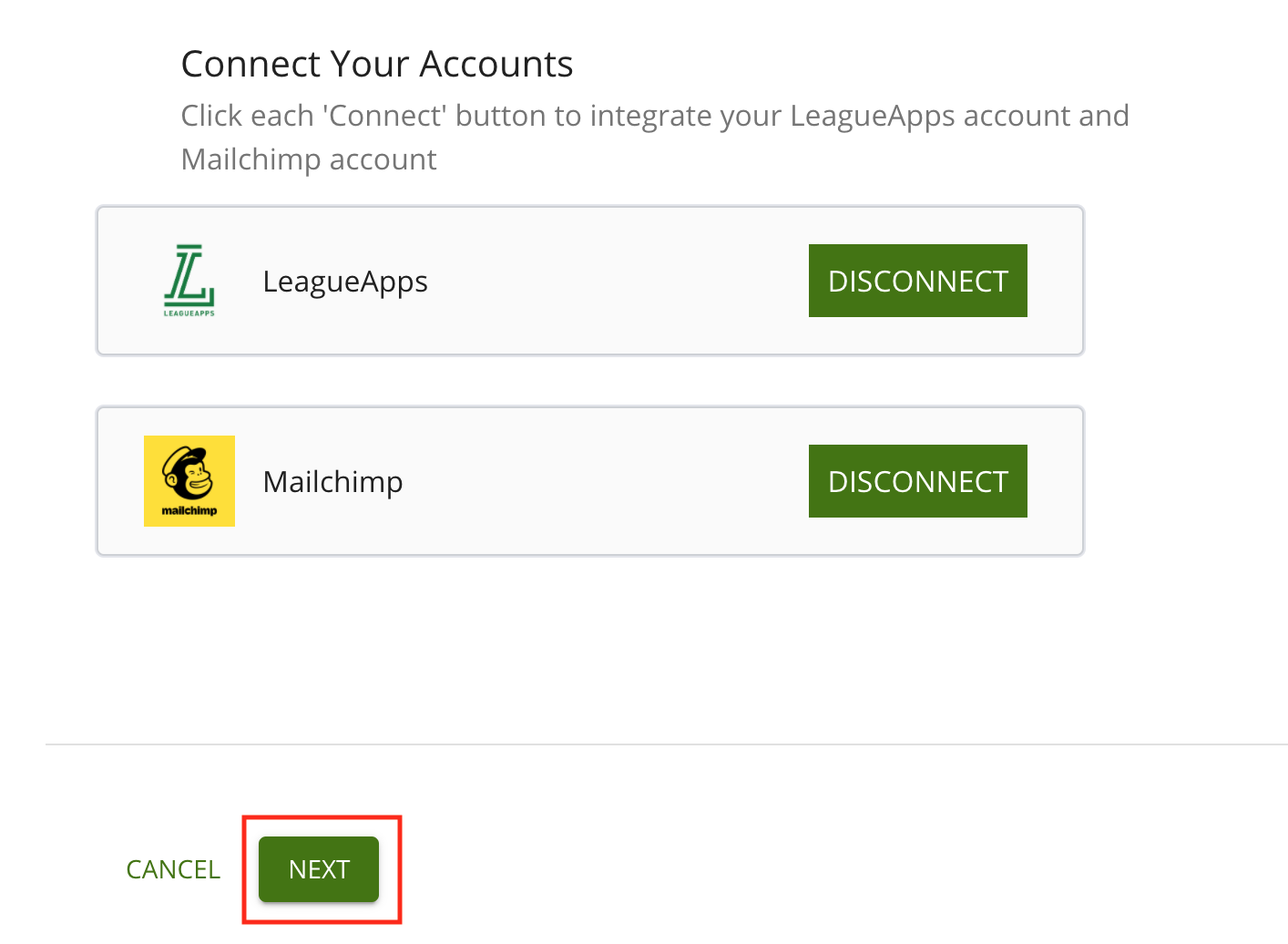
Task: Click the "LeagueApps" label text
Action: pyautogui.click(x=345, y=281)
